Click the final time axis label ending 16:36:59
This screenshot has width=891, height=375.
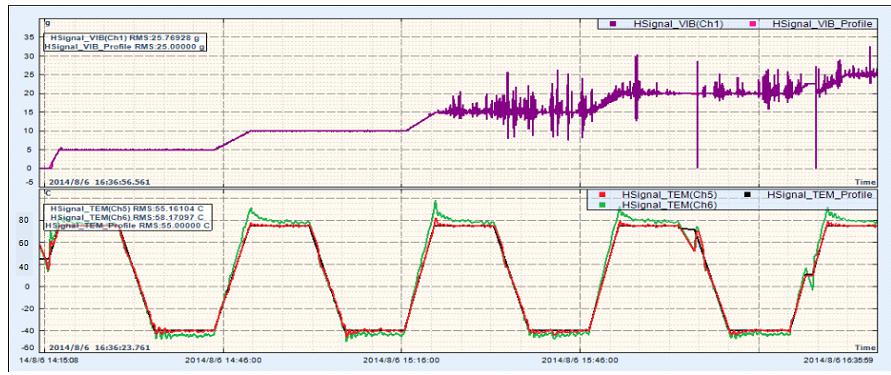point(839,360)
